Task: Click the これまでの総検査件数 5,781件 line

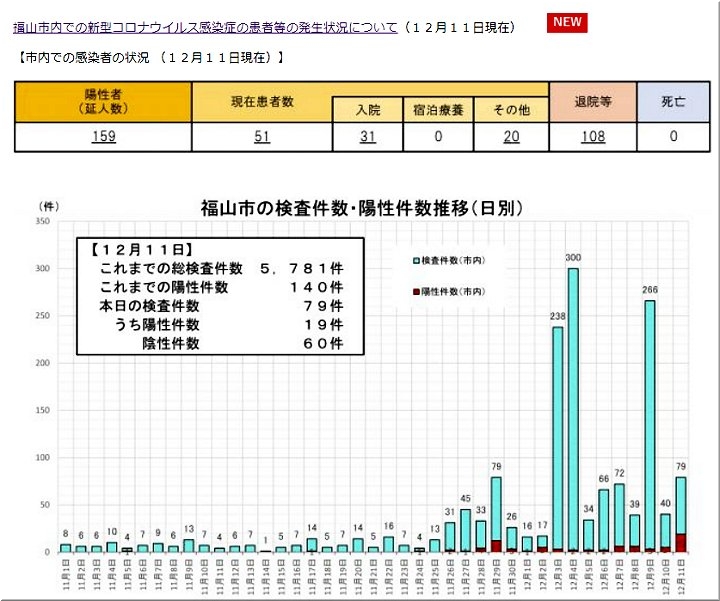Action: 220,269
